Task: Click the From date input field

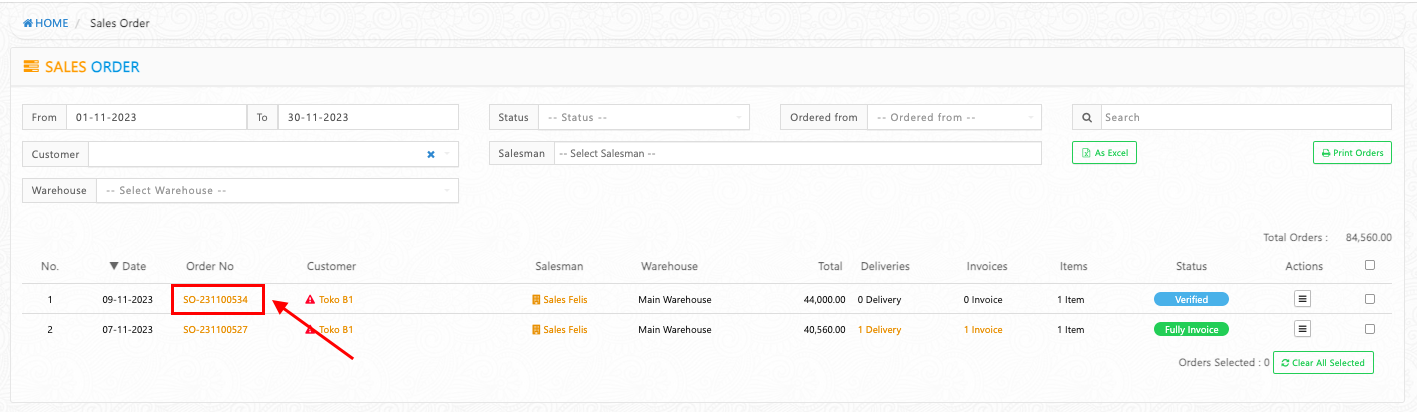Action: point(156,117)
